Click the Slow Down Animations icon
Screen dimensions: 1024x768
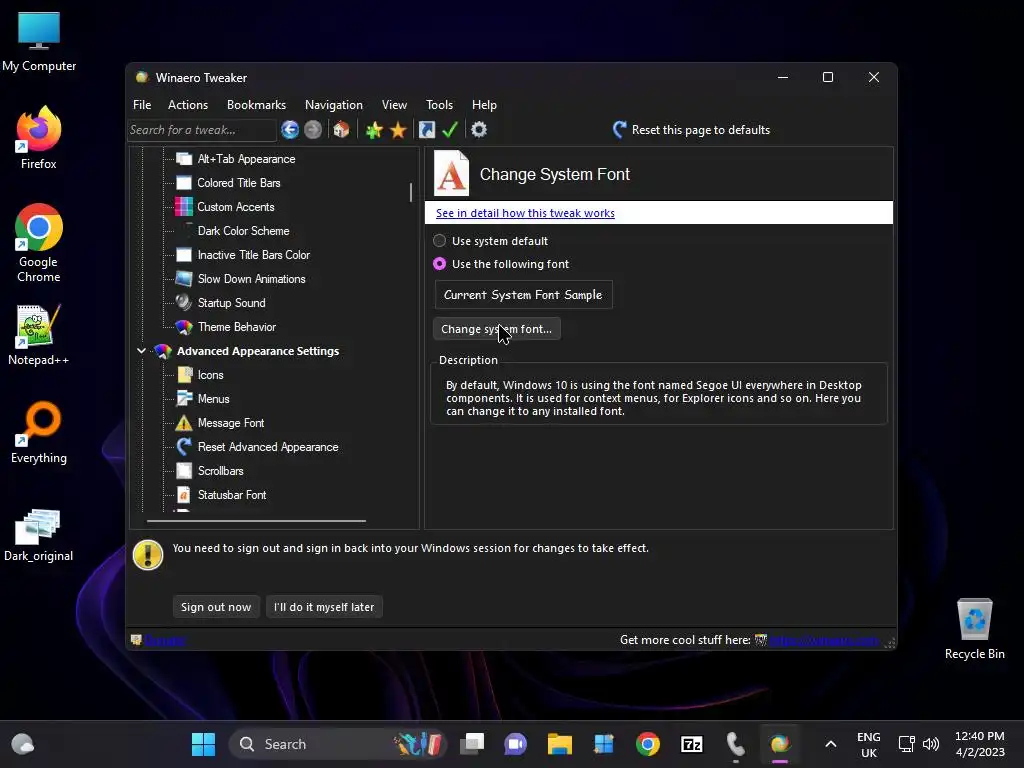click(184, 279)
